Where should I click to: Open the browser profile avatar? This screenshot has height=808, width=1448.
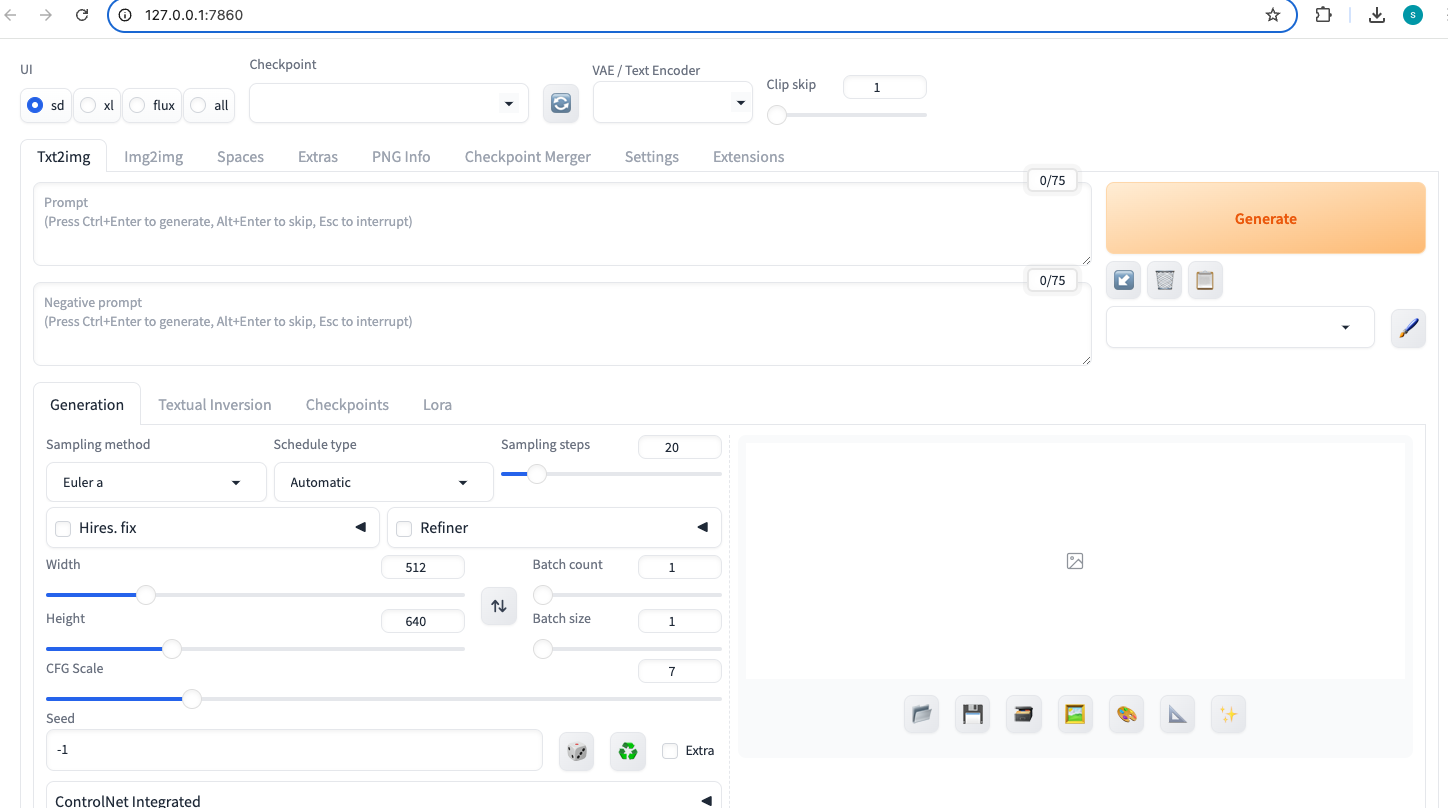click(x=1413, y=15)
